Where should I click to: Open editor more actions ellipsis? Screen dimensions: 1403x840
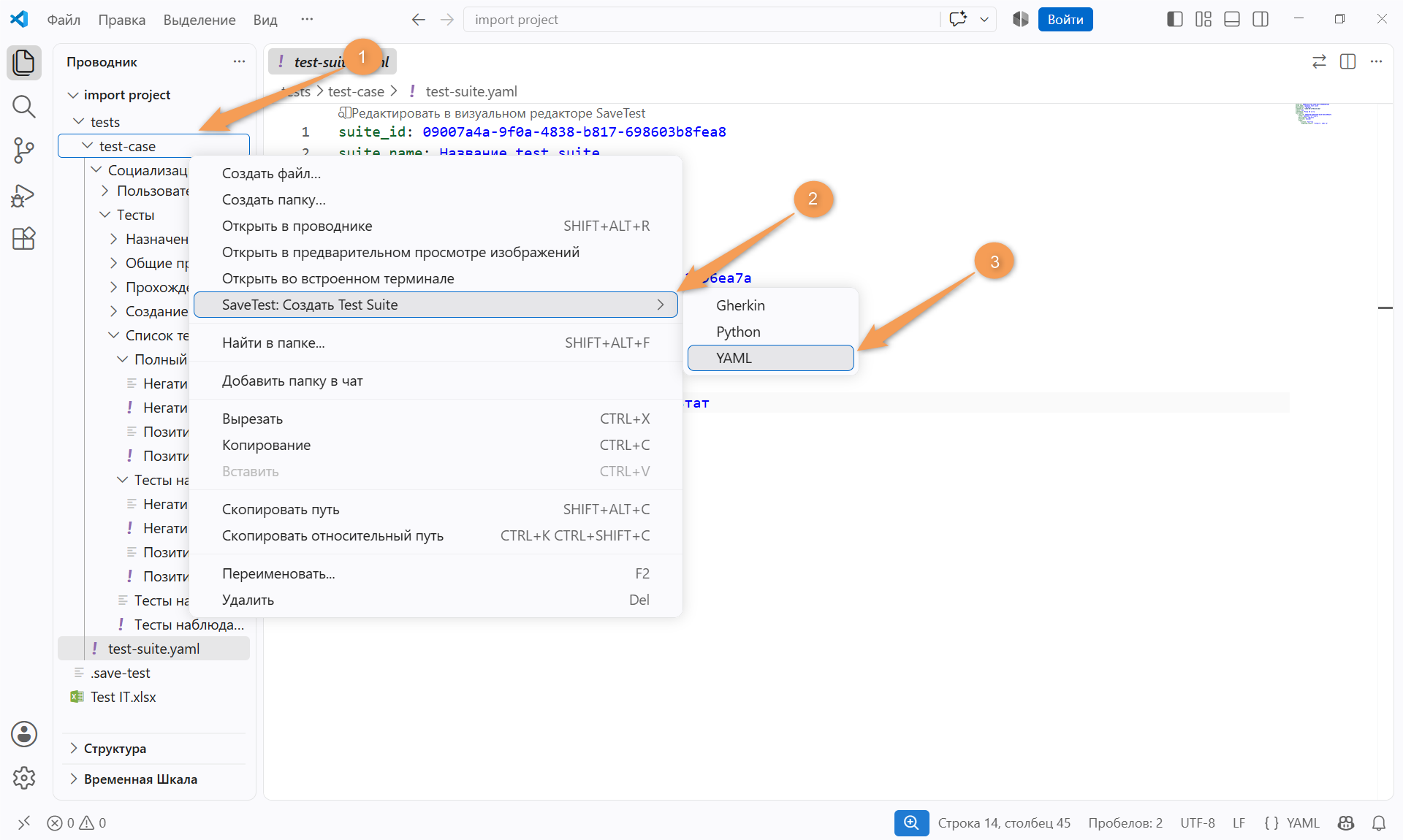1377,61
